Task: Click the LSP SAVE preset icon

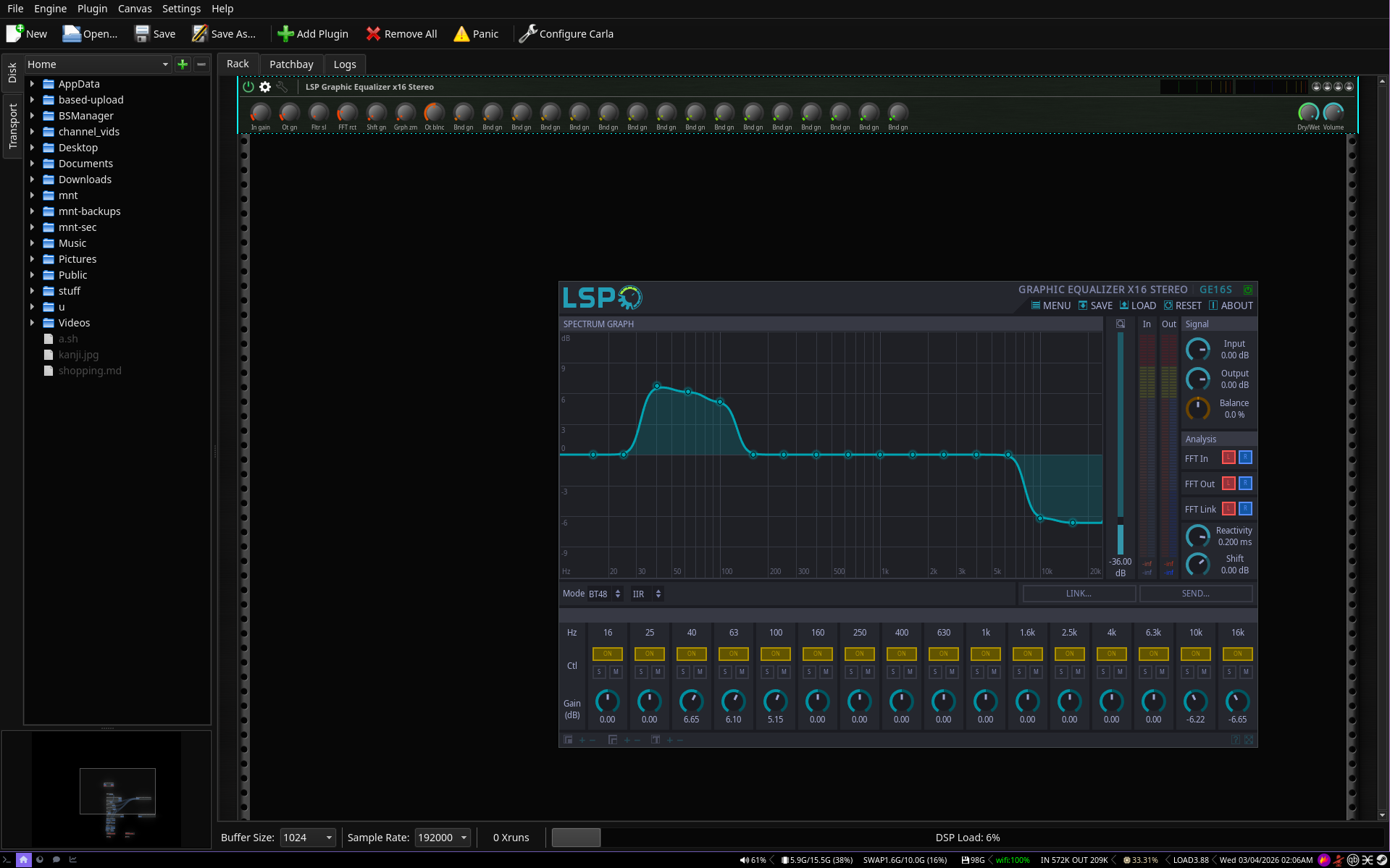Action: 1083,306
